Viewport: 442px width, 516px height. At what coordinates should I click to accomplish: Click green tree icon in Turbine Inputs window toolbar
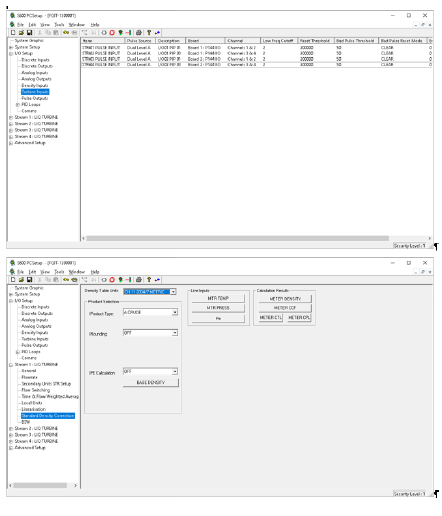[120, 33]
